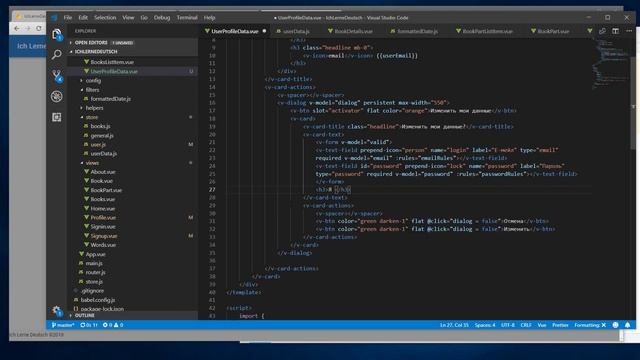This screenshot has height=360, width=640.
Task: Click Vue language mode in status bar
Action: [x=542, y=325]
